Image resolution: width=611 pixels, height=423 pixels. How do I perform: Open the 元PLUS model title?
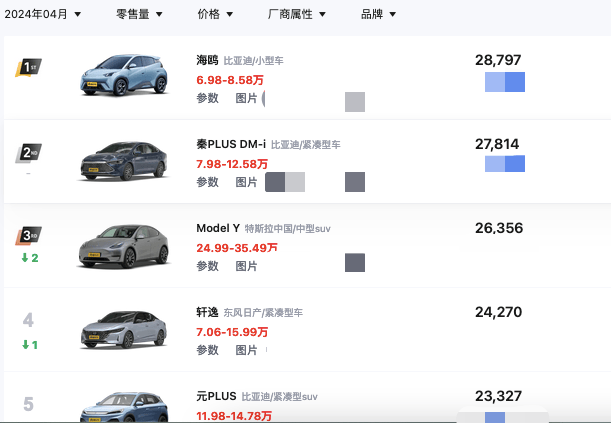pos(216,396)
